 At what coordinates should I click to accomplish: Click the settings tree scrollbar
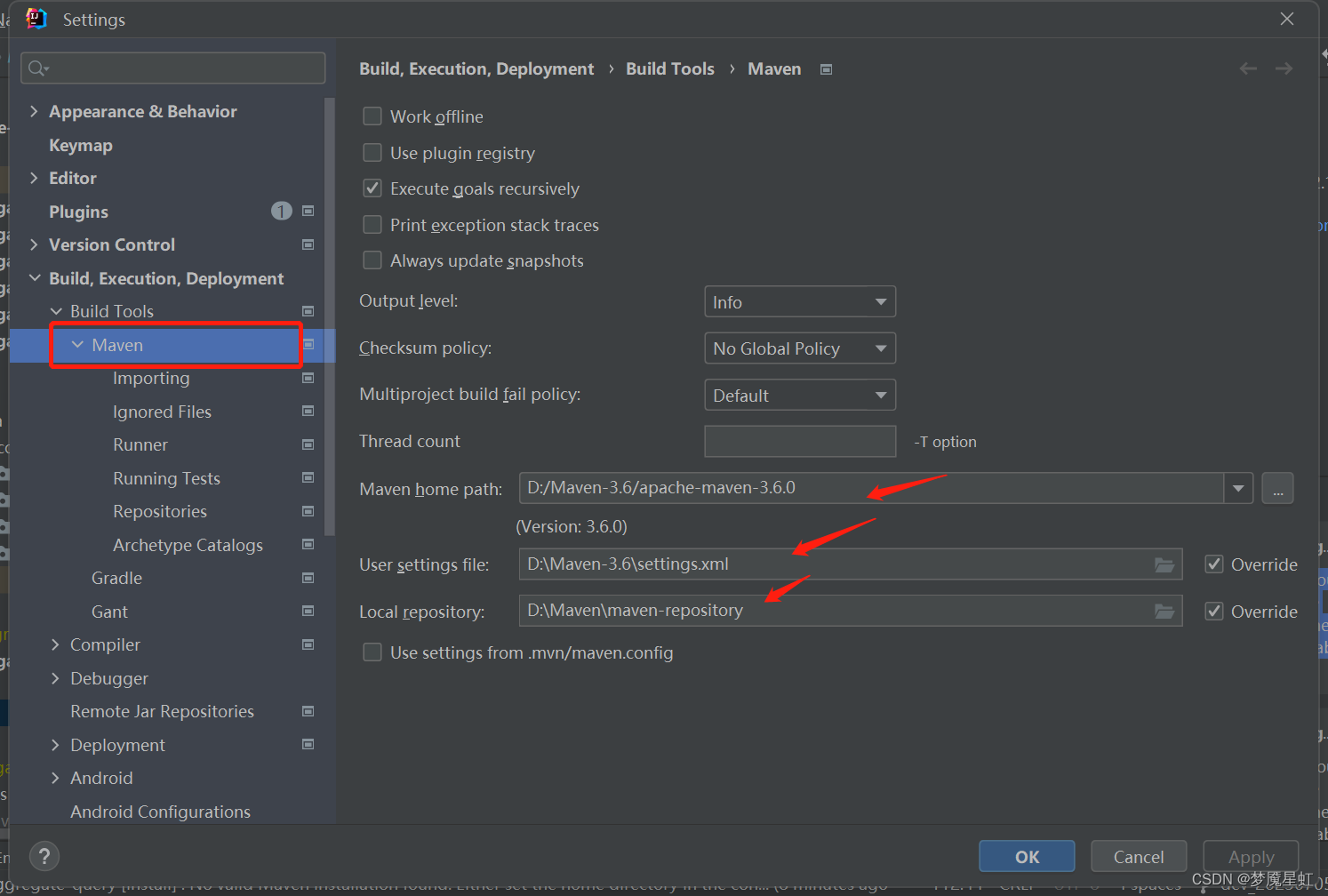pyautogui.click(x=330, y=316)
